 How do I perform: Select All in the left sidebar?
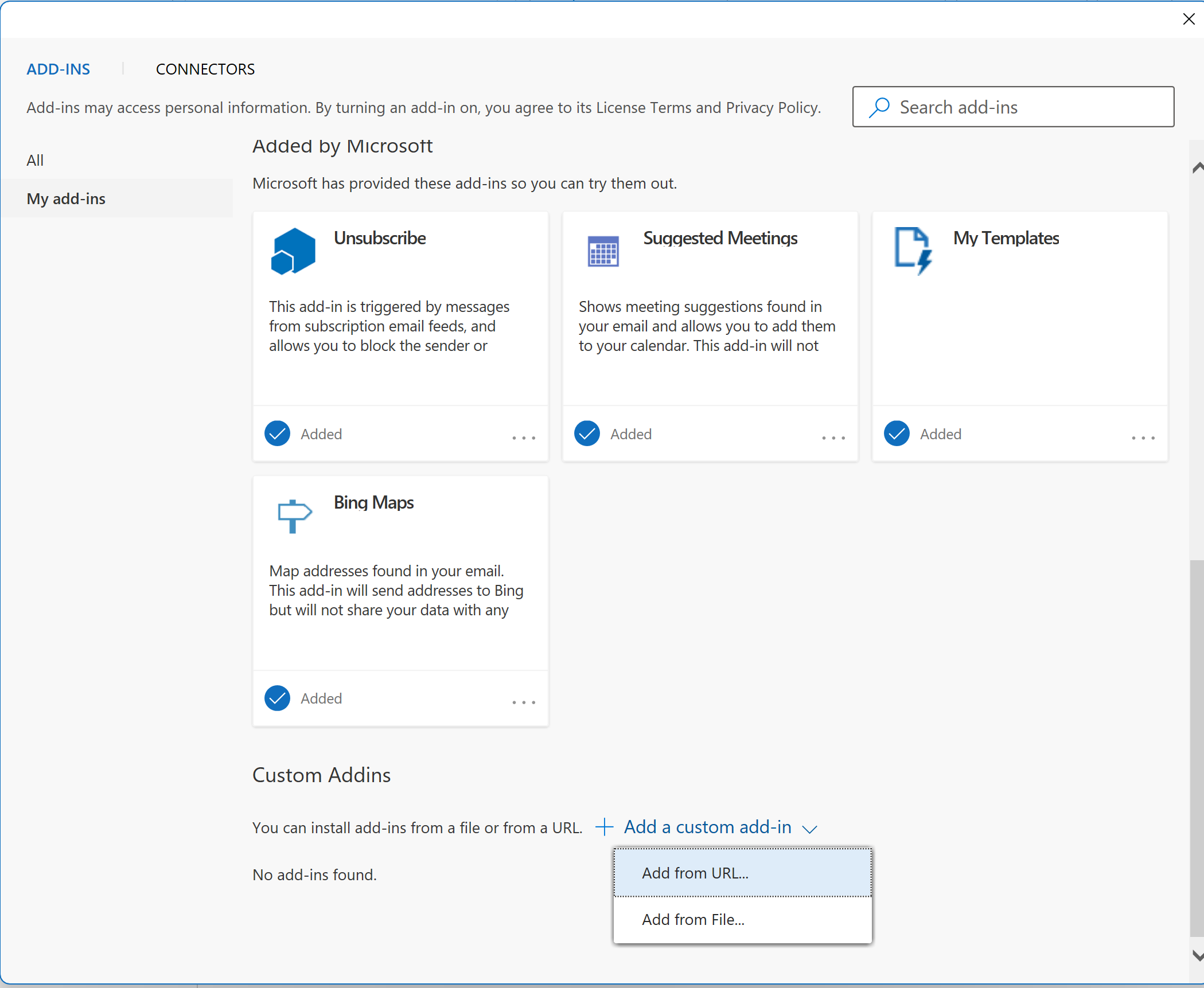(x=35, y=160)
